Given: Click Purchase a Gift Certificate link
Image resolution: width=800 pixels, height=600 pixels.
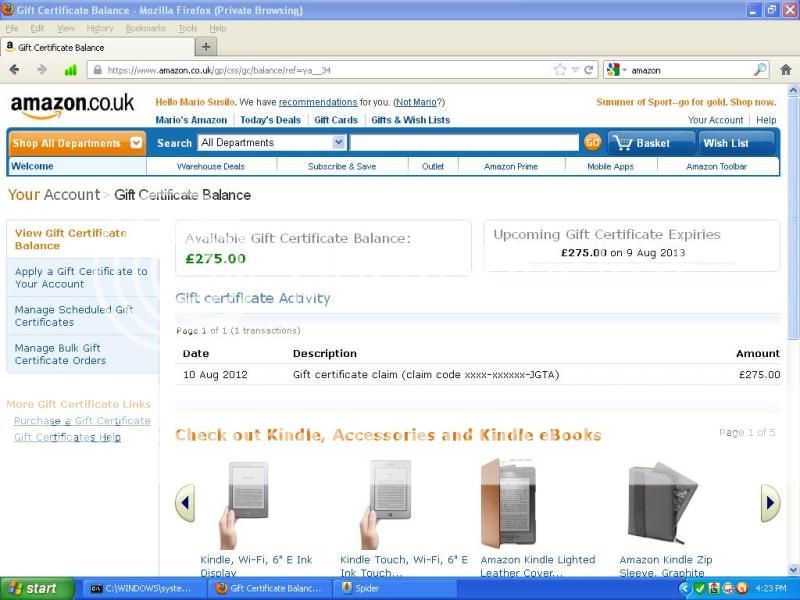Looking at the screenshot, I should (x=82, y=420).
